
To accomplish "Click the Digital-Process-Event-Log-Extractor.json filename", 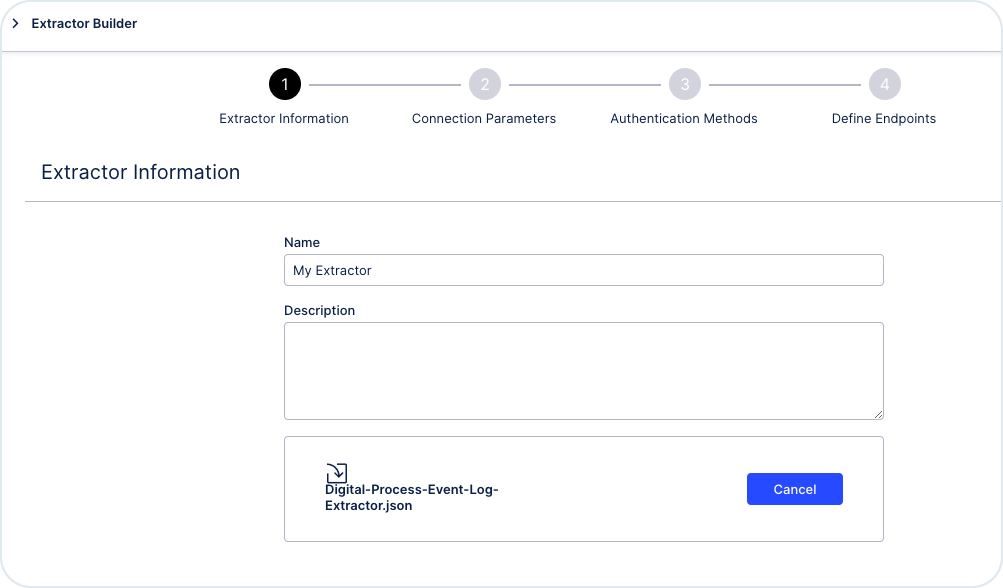I will coord(411,498).
